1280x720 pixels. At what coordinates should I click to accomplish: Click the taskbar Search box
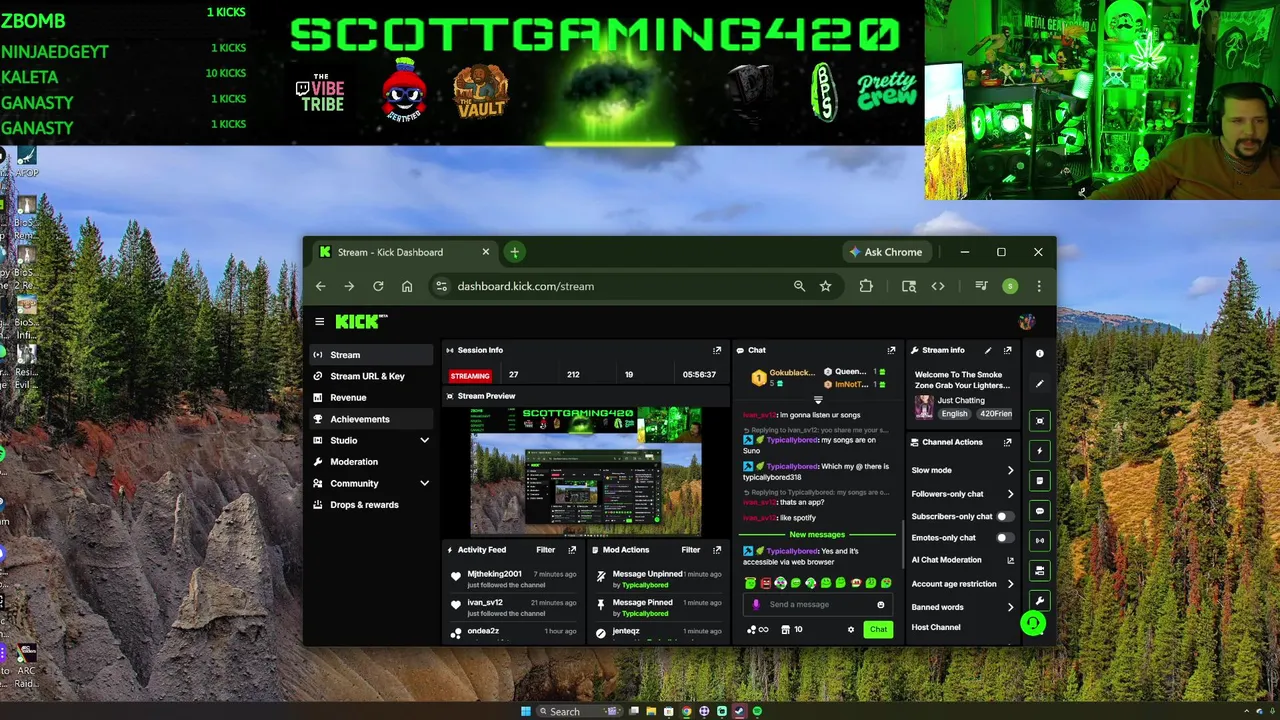(580, 711)
